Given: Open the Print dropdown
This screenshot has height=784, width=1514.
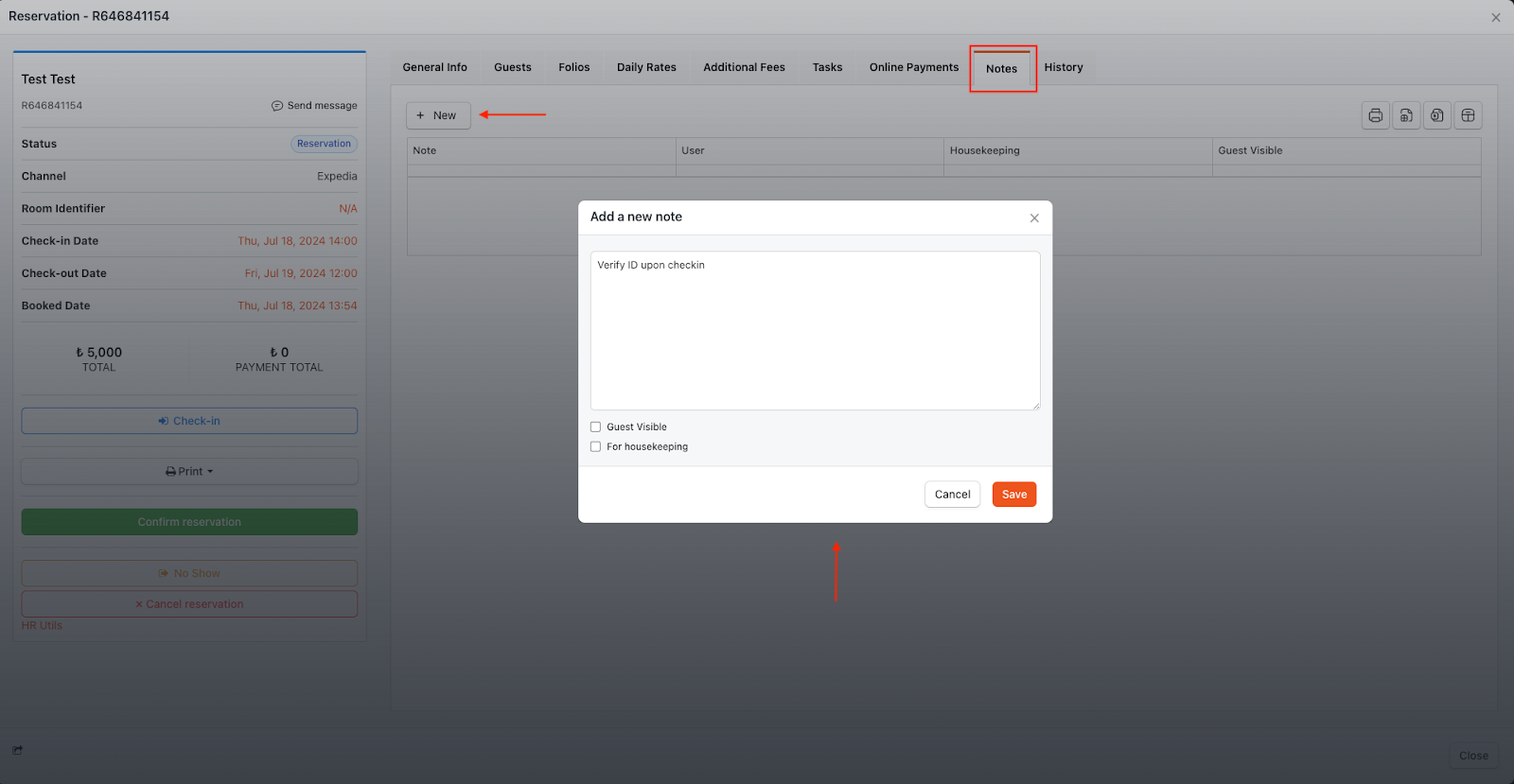Looking at the screenshot, I should tap(189, 472).
